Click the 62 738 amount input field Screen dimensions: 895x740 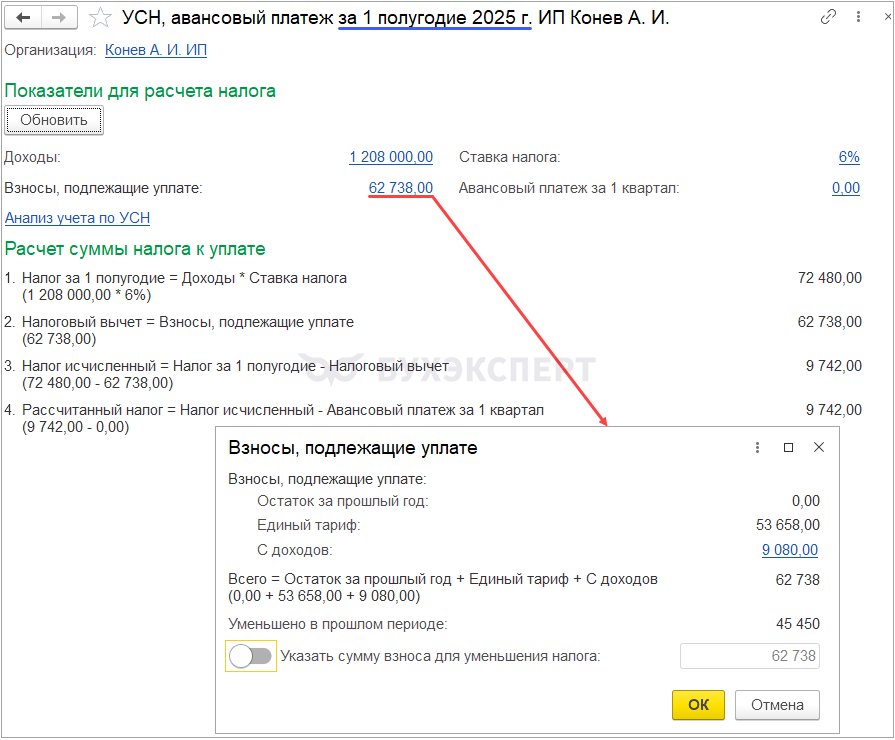(749, 656)
